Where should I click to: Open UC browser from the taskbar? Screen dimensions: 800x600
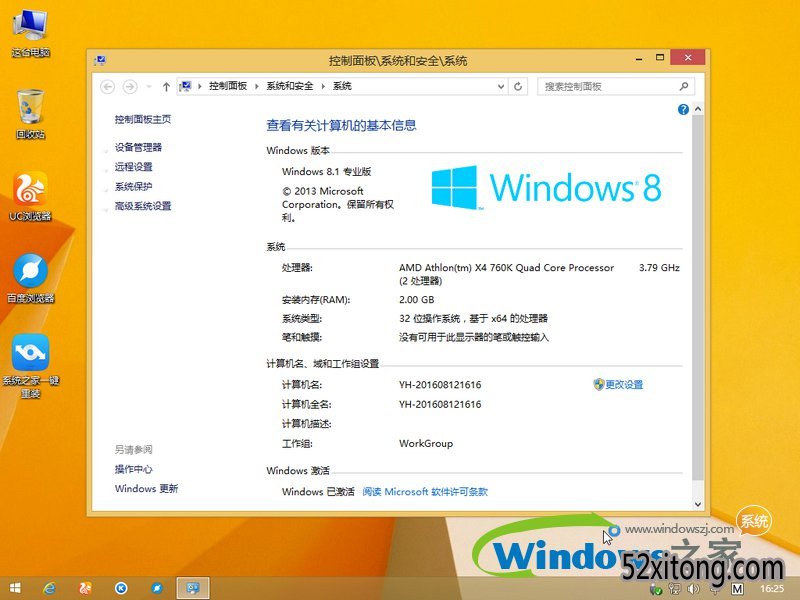click(85, 588)
